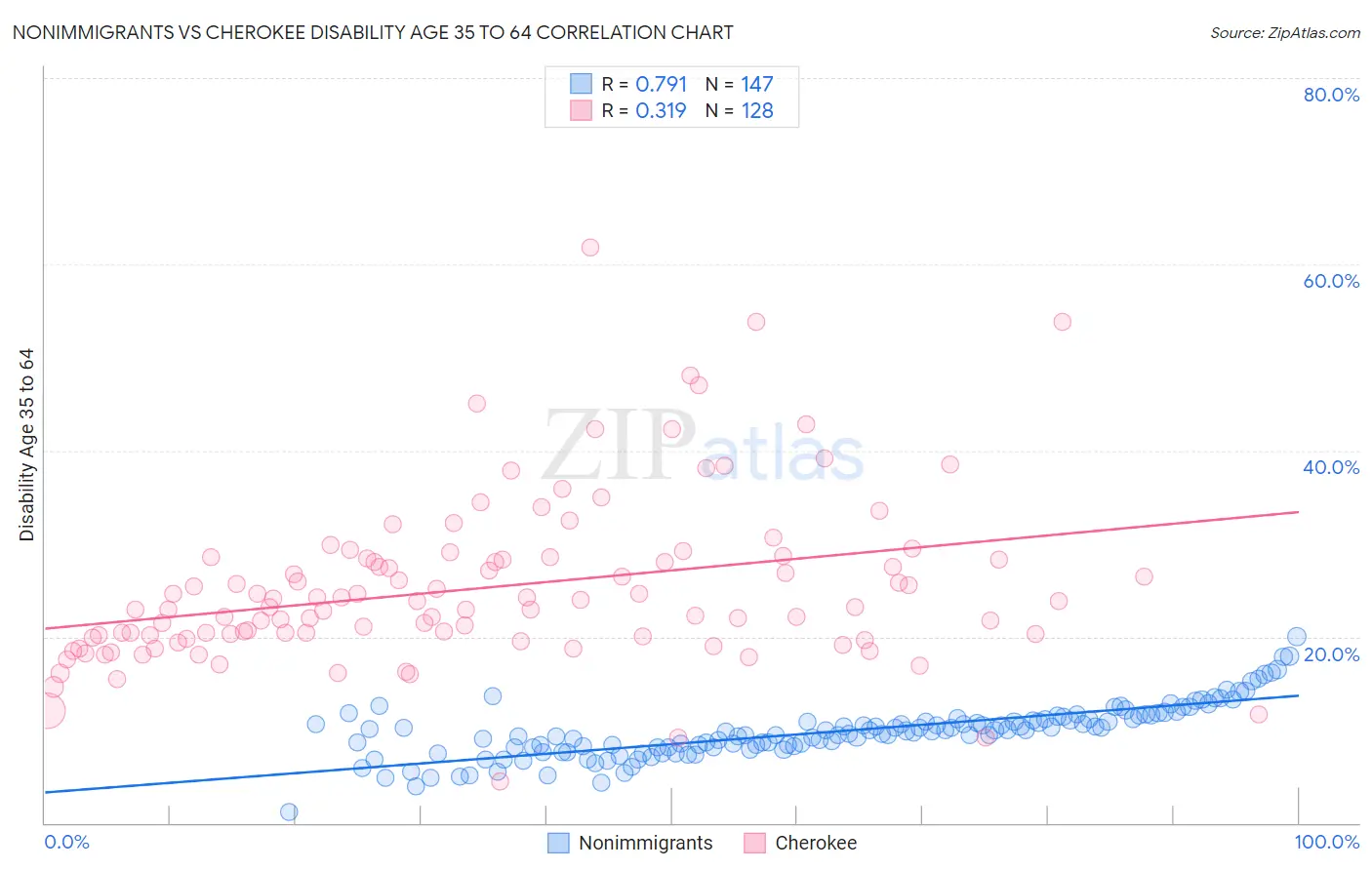Click the blue Nonimmigrants legend swatch at bottom
1372x870 pixels.
point(558,843)
